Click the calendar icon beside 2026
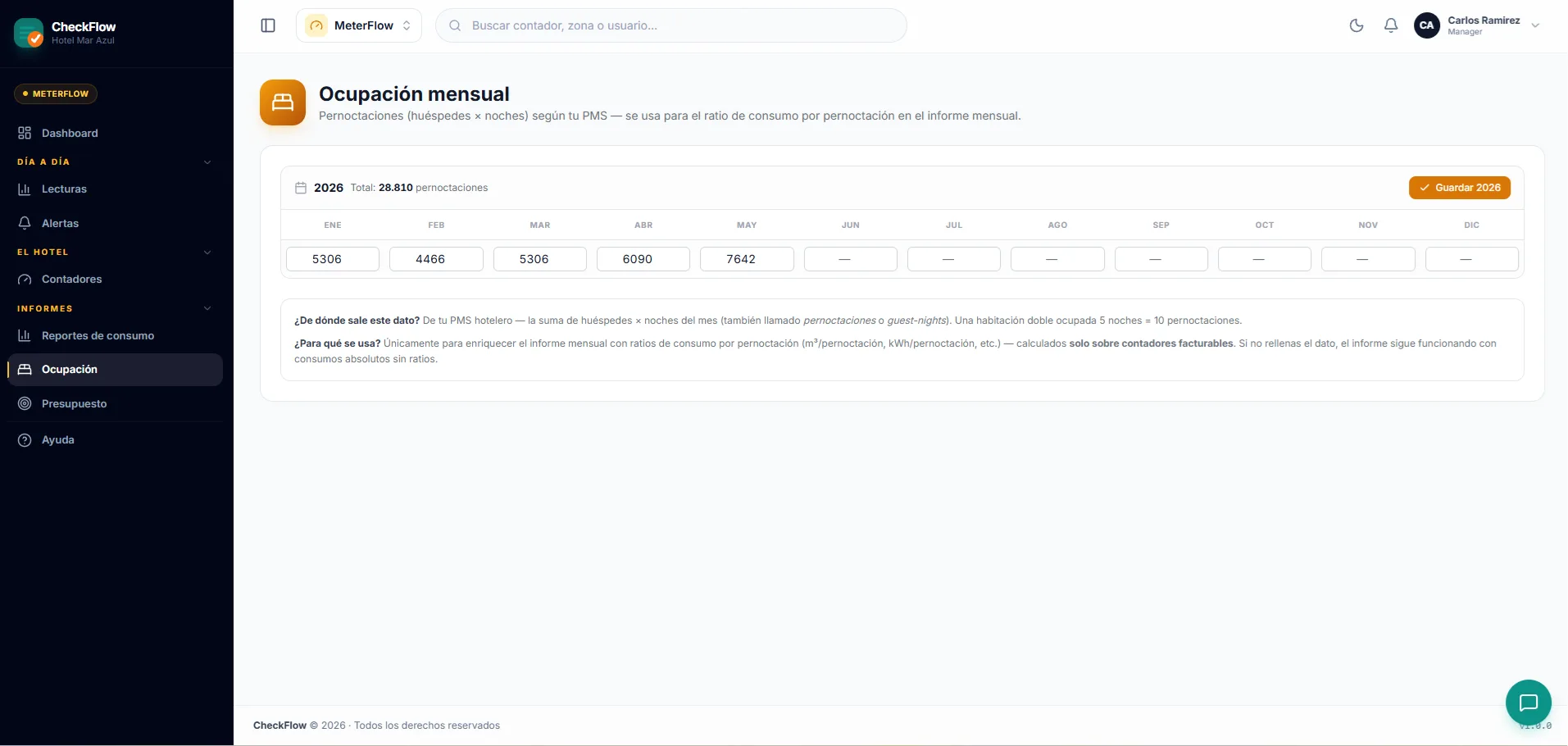Screen dimensions: 1568x746 pyautogui.click(x=301, y=188)
